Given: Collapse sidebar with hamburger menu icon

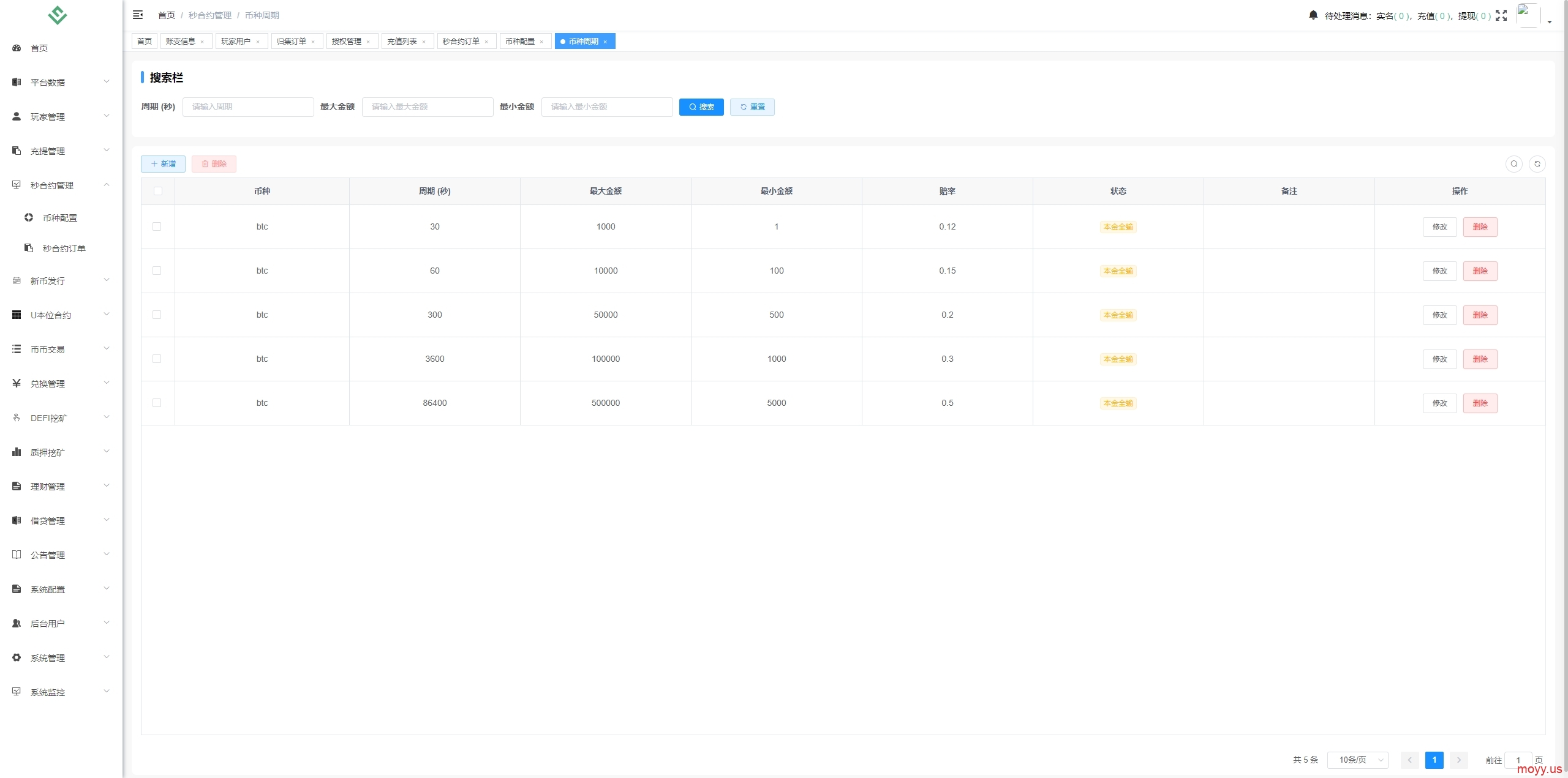Looking at the screenshot, I should [x=138, y=15].
